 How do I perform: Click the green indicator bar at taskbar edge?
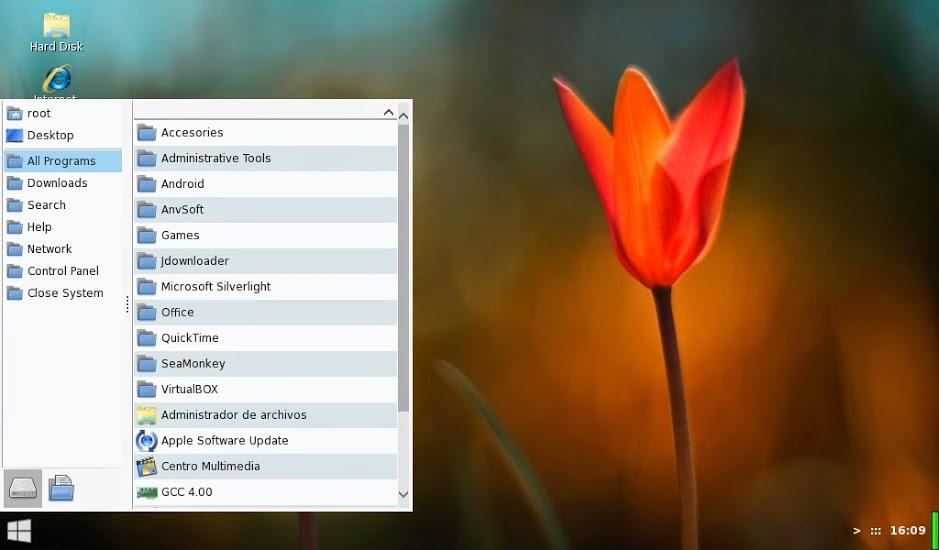pyautogui.click(x=935, y=530)
